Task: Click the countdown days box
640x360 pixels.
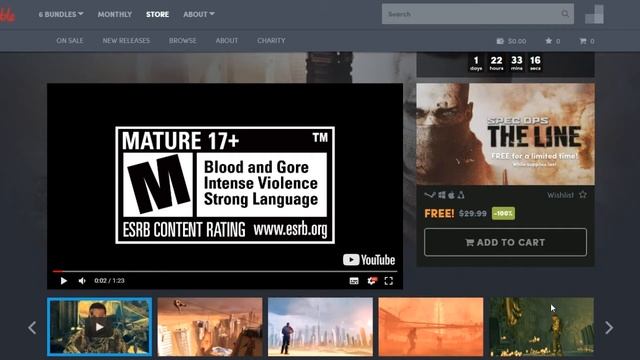Action: click(476, 63)
